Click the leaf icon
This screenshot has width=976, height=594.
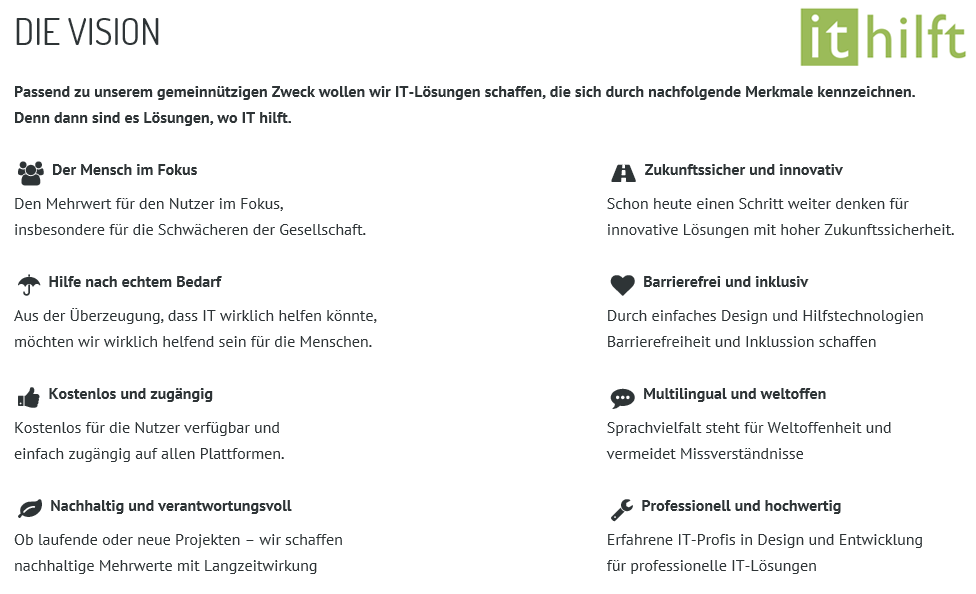tap(30, 509)
